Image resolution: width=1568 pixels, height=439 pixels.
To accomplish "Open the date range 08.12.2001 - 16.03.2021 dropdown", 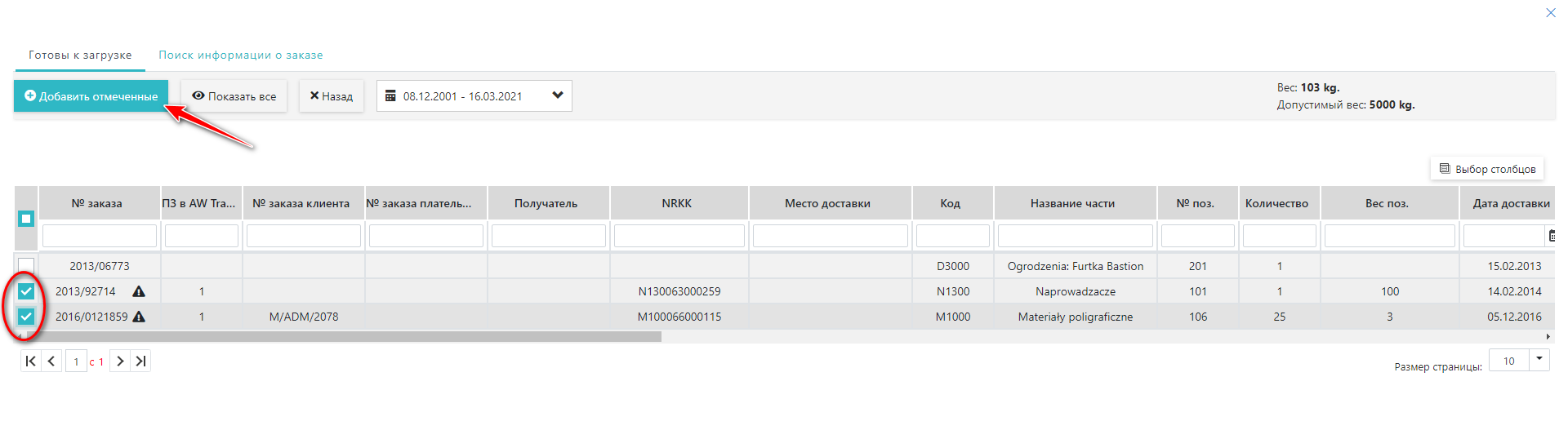I will tap(474, 95).
